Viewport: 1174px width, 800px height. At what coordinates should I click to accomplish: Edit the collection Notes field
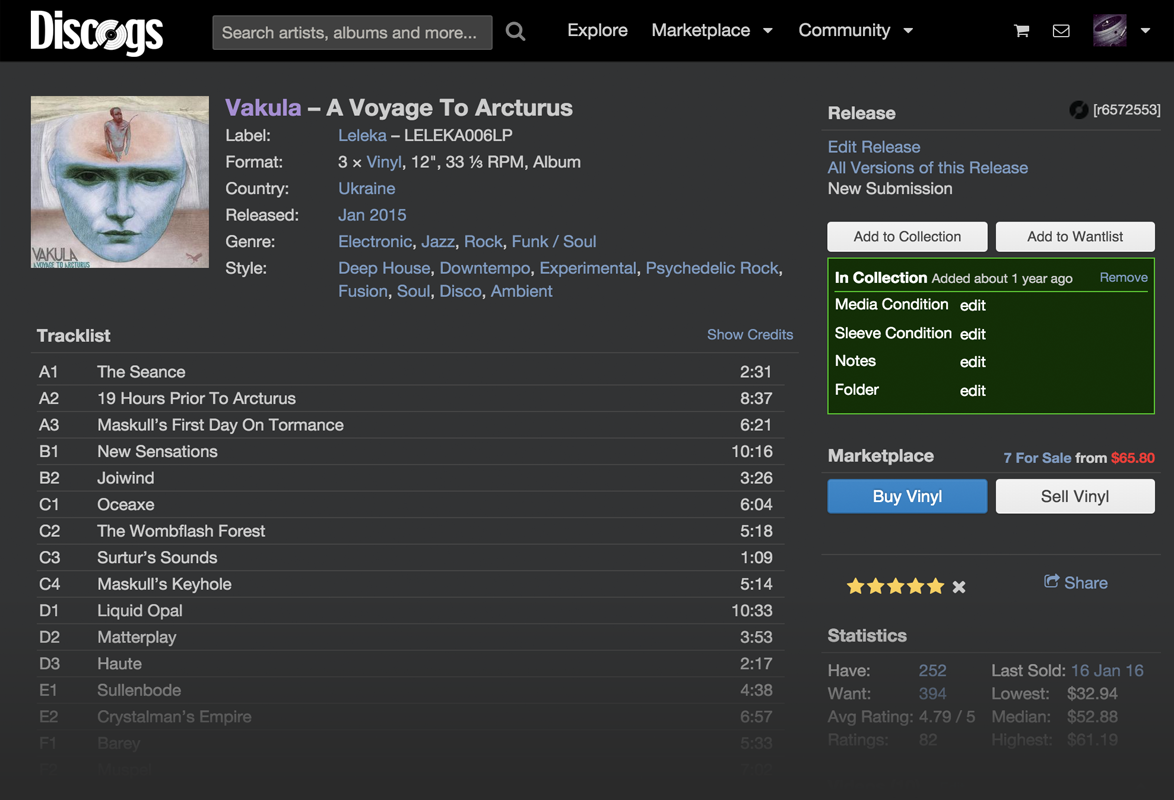point(973,363)
